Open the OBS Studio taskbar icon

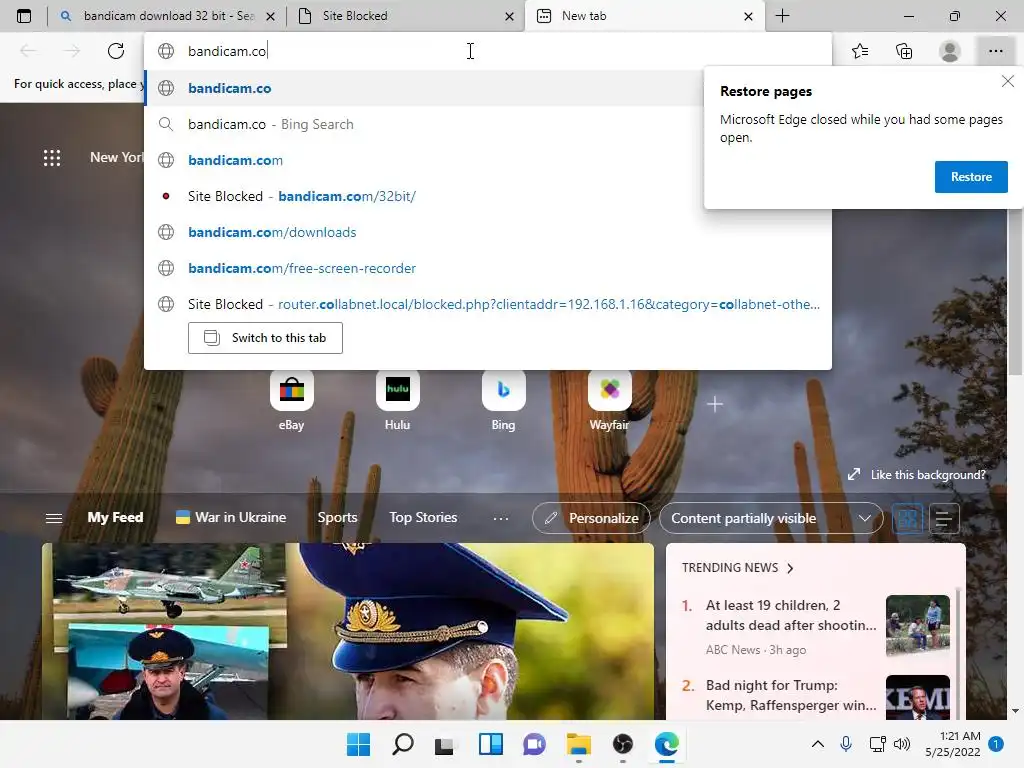622,744
